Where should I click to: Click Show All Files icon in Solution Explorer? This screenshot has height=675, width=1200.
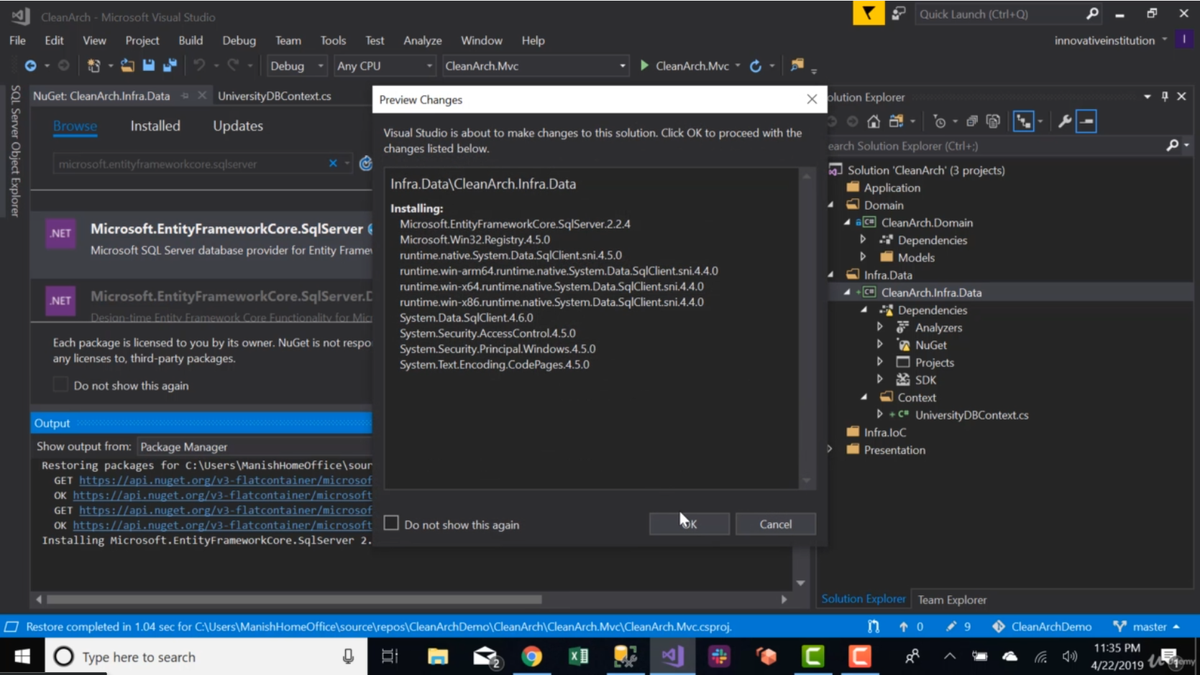[x=993, y=122]
